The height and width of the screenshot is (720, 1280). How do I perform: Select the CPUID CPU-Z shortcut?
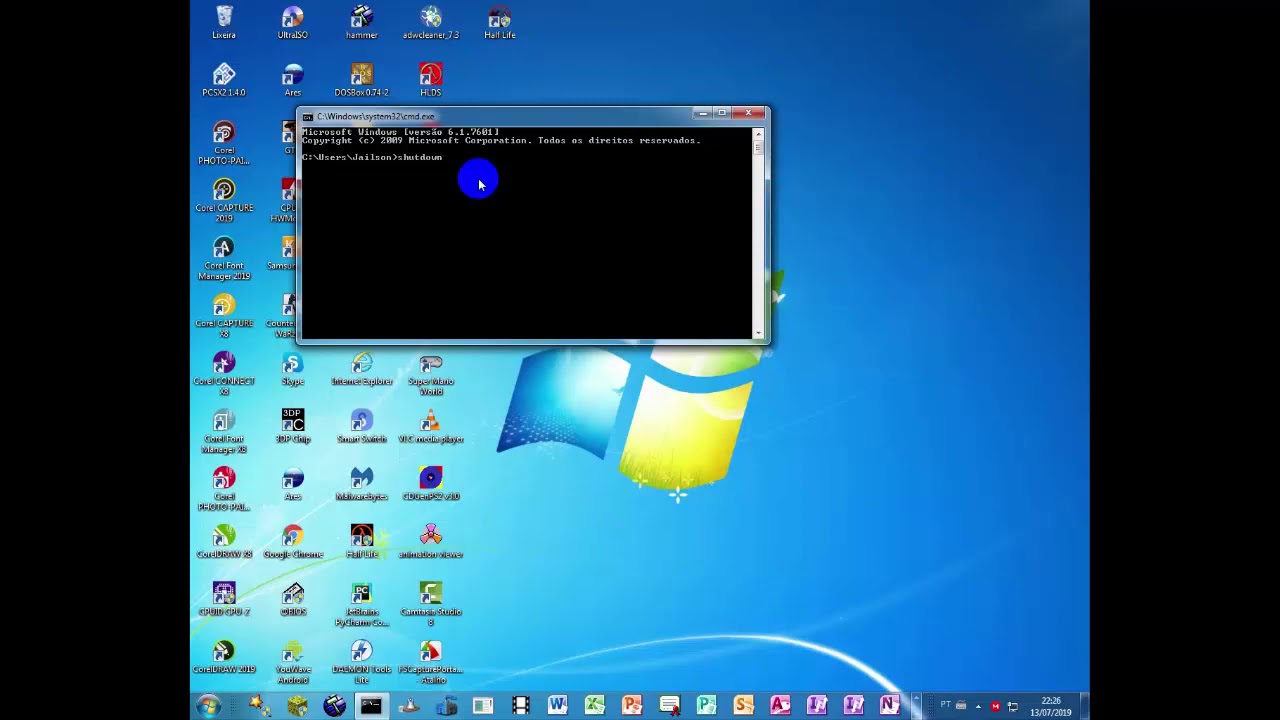tap(224, 598)
